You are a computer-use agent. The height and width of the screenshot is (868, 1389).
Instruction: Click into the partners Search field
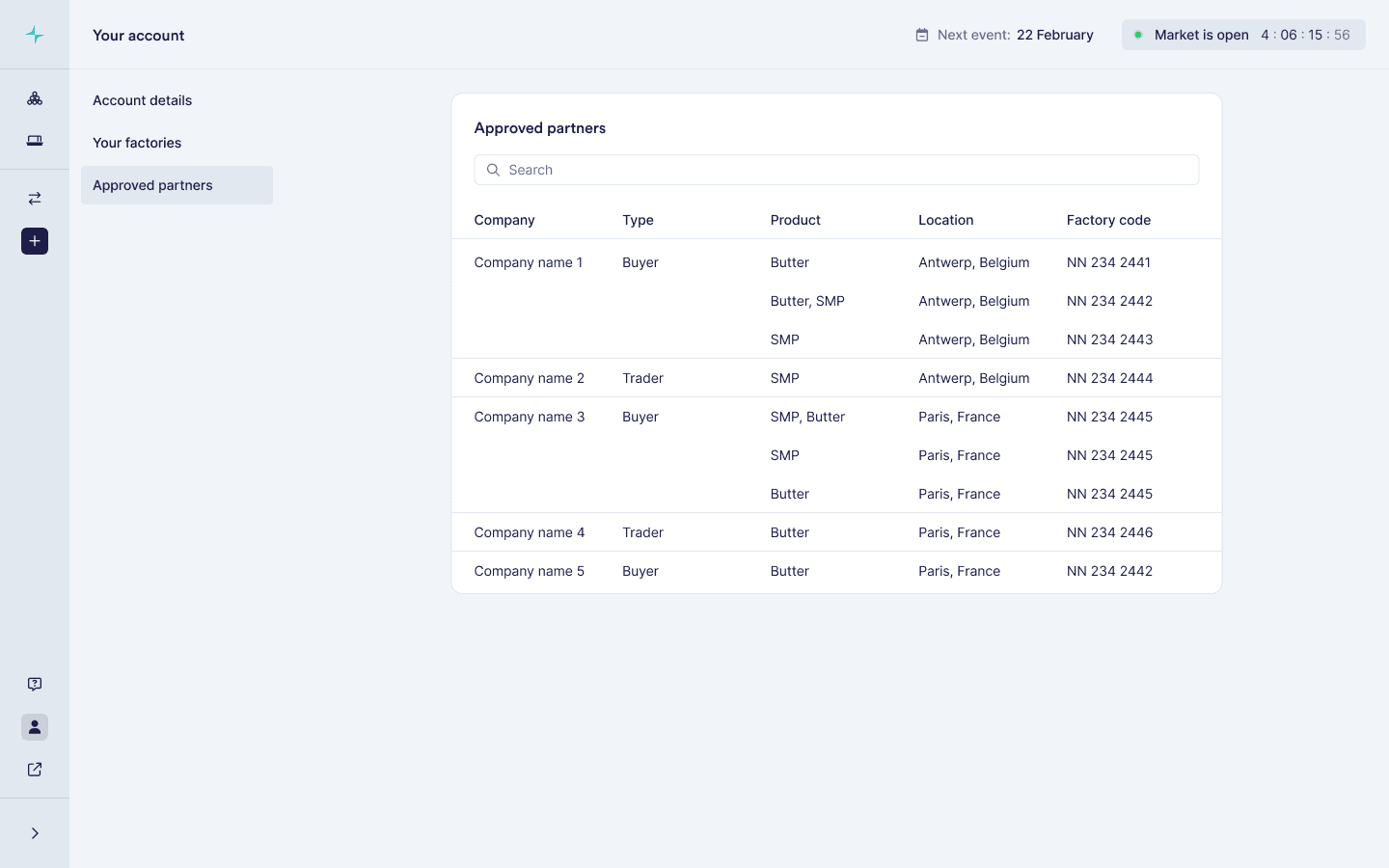tap(836, 170)
